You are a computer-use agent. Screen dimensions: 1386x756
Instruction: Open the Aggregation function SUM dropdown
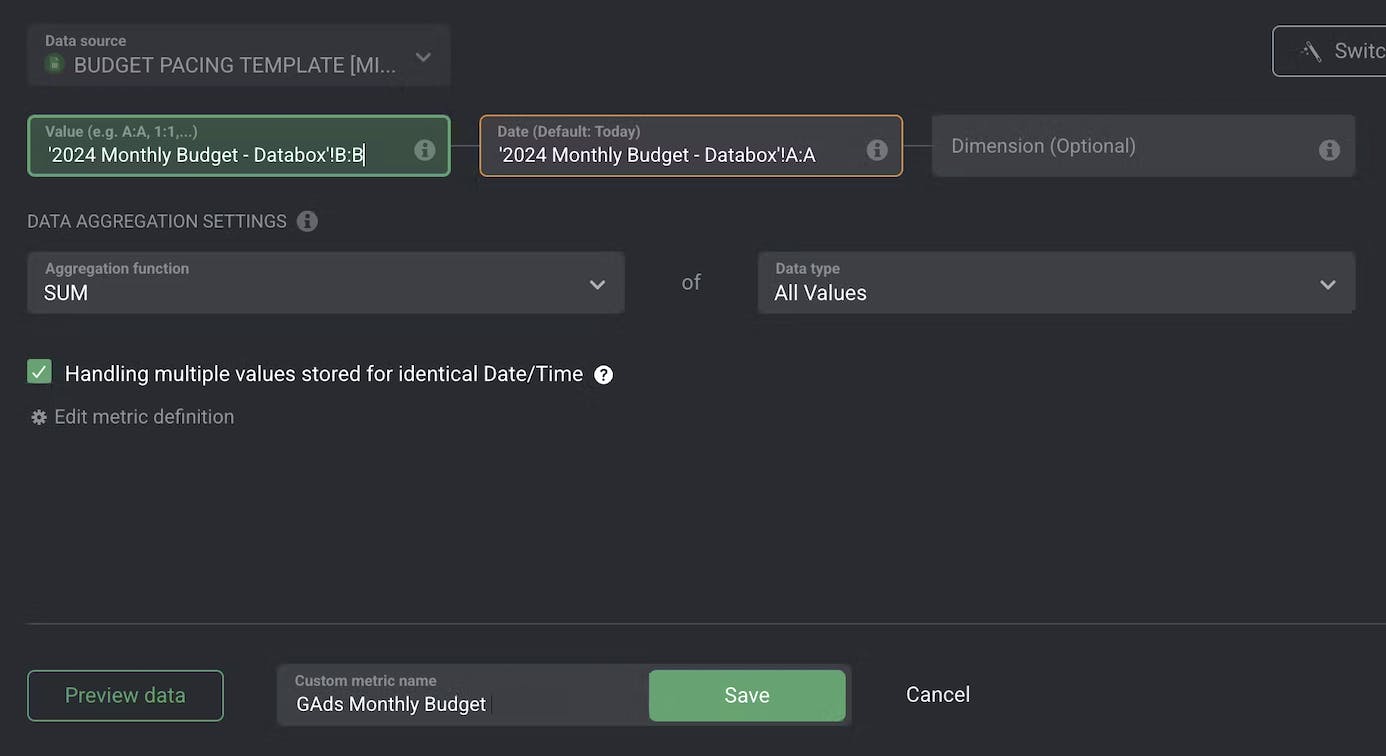[x=325, y=283]
